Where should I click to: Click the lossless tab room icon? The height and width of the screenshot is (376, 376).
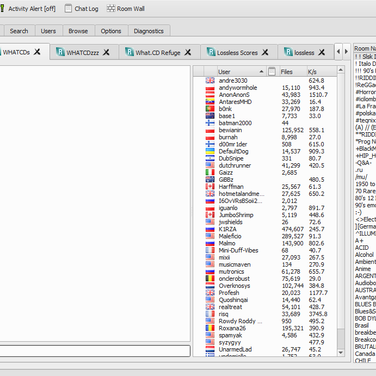(288, 52)
